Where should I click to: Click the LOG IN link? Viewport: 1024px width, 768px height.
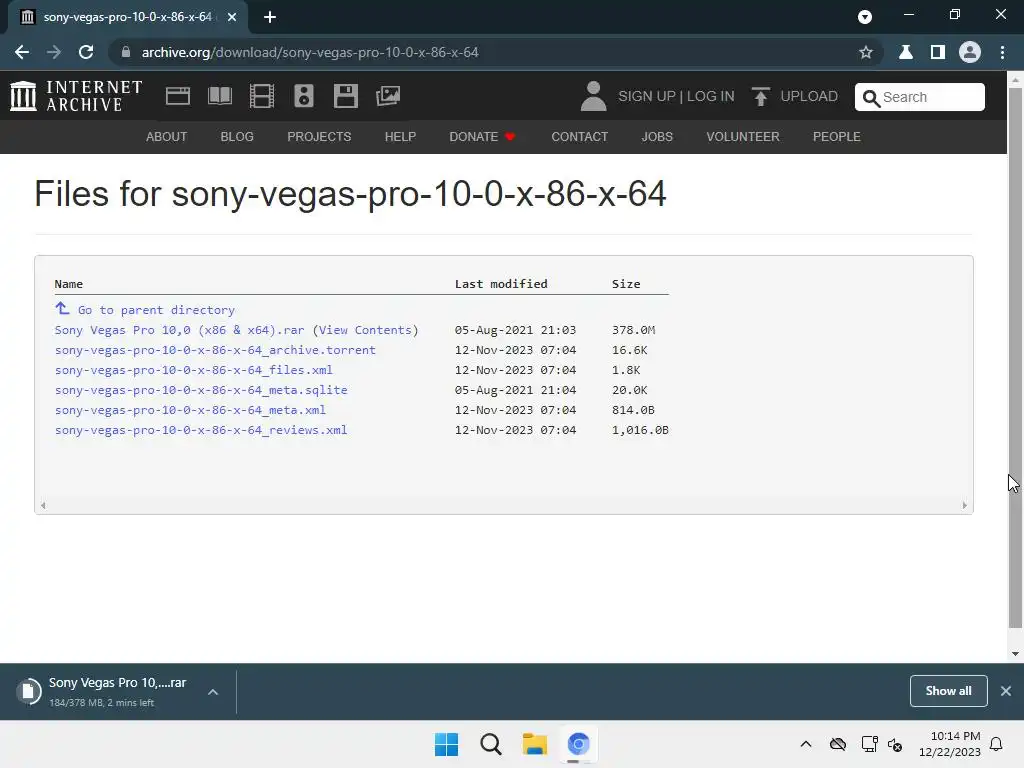711,96
